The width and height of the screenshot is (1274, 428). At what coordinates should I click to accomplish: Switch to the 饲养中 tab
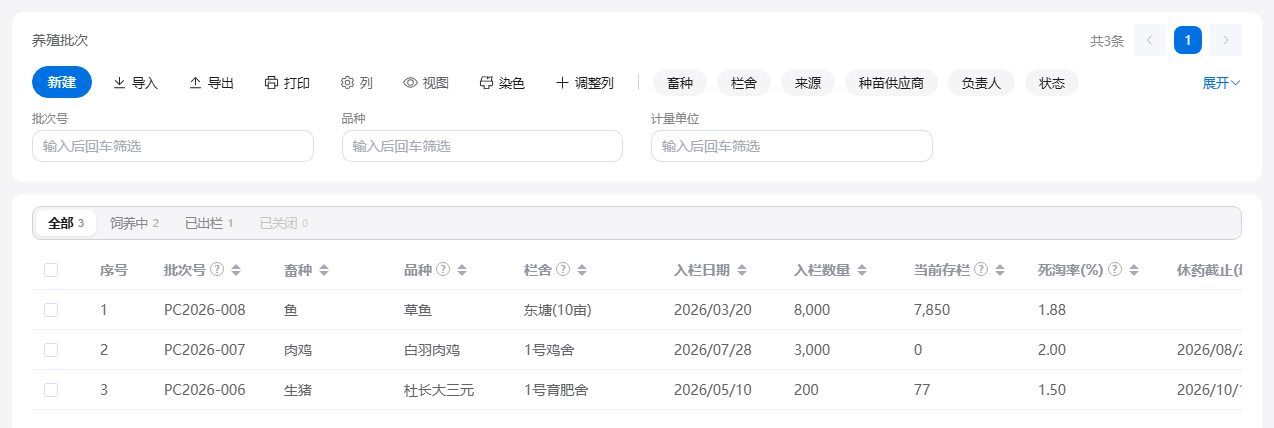(135, 223)
